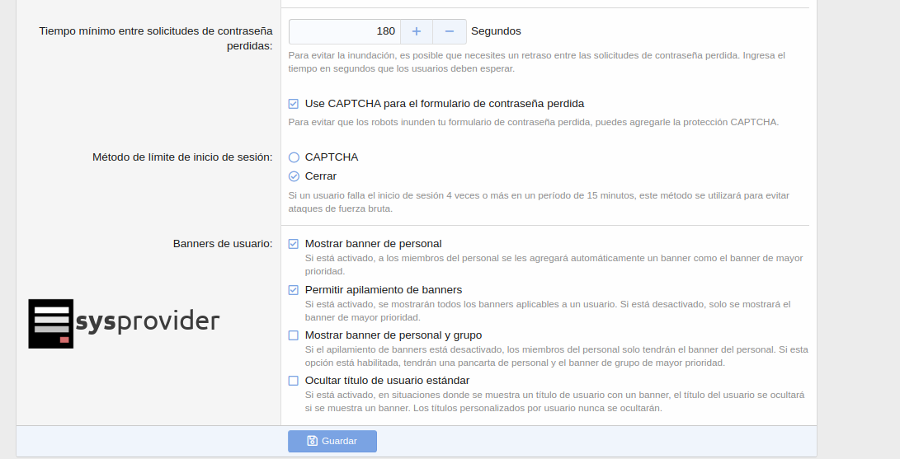
Task: Click the floppy disk icon on Guardar
Action: click(x=312, y=441)
